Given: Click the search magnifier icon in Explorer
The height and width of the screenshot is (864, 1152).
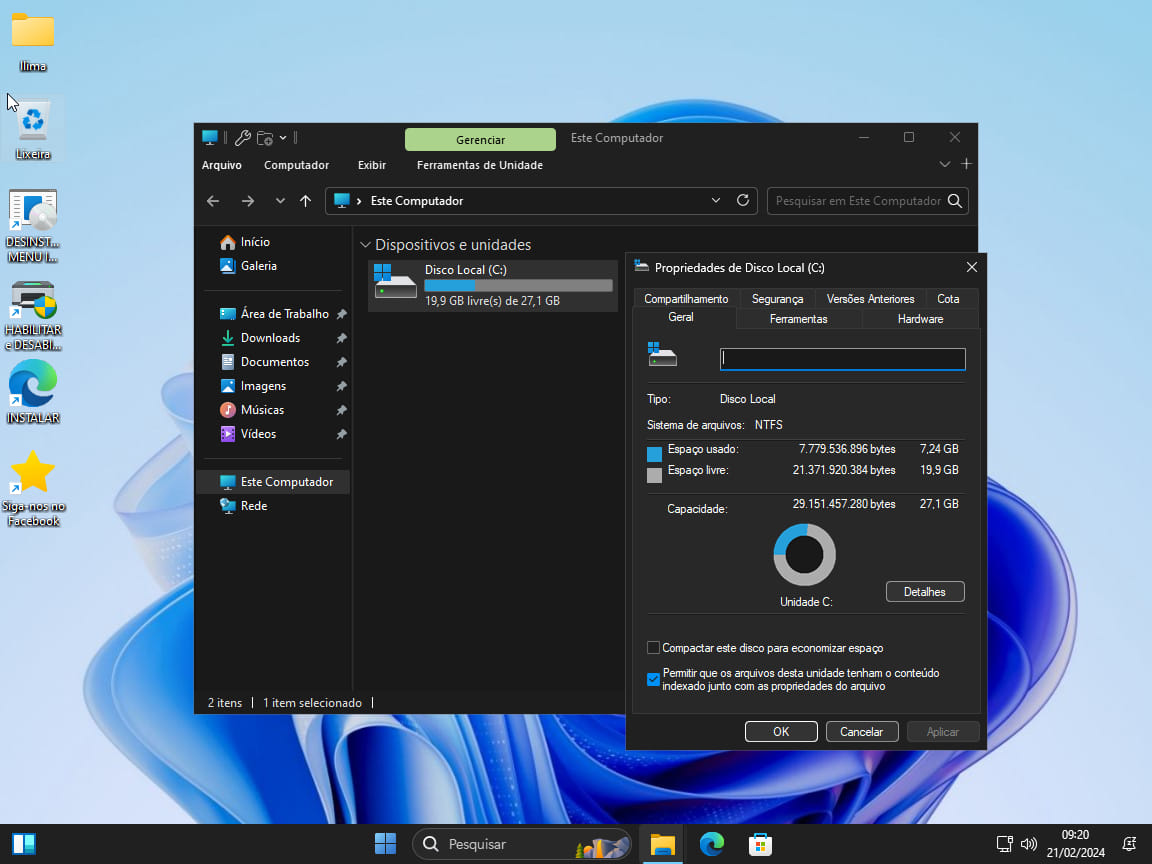Looking at the screenshot, I should 955,201.
